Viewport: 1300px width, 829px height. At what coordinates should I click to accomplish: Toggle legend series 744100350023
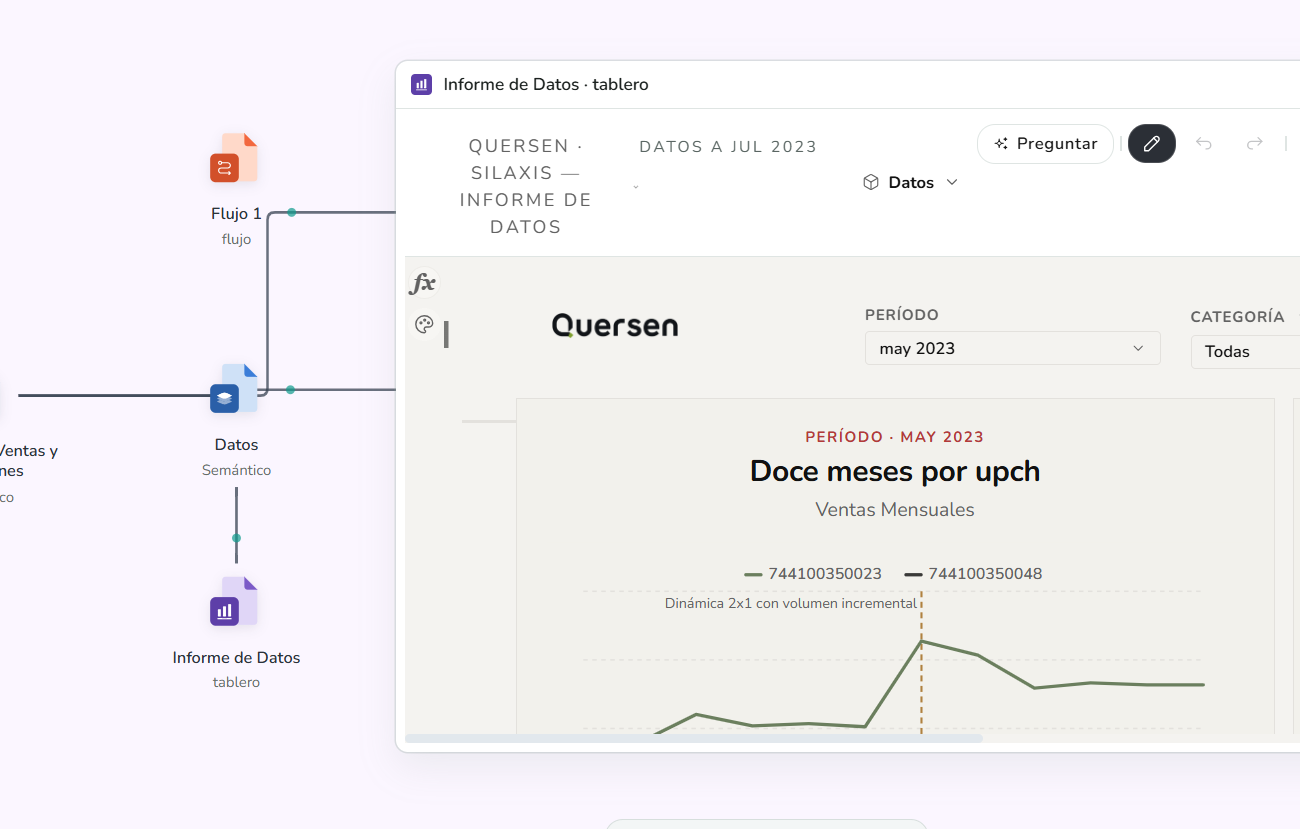click(x=813, y=574)
